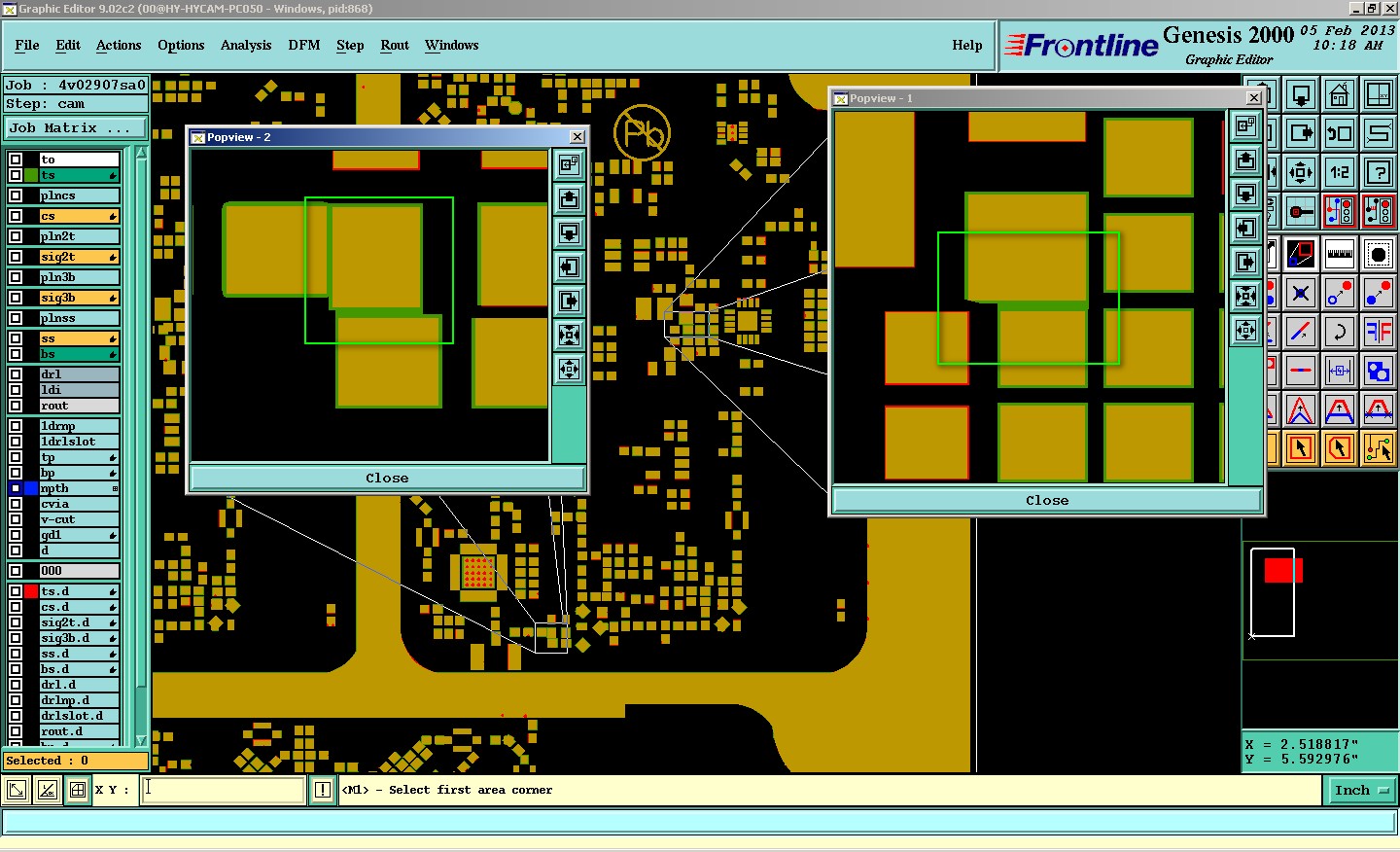
Task: Toggle the checkbox for layer npth
Action: tap(16, 488)
